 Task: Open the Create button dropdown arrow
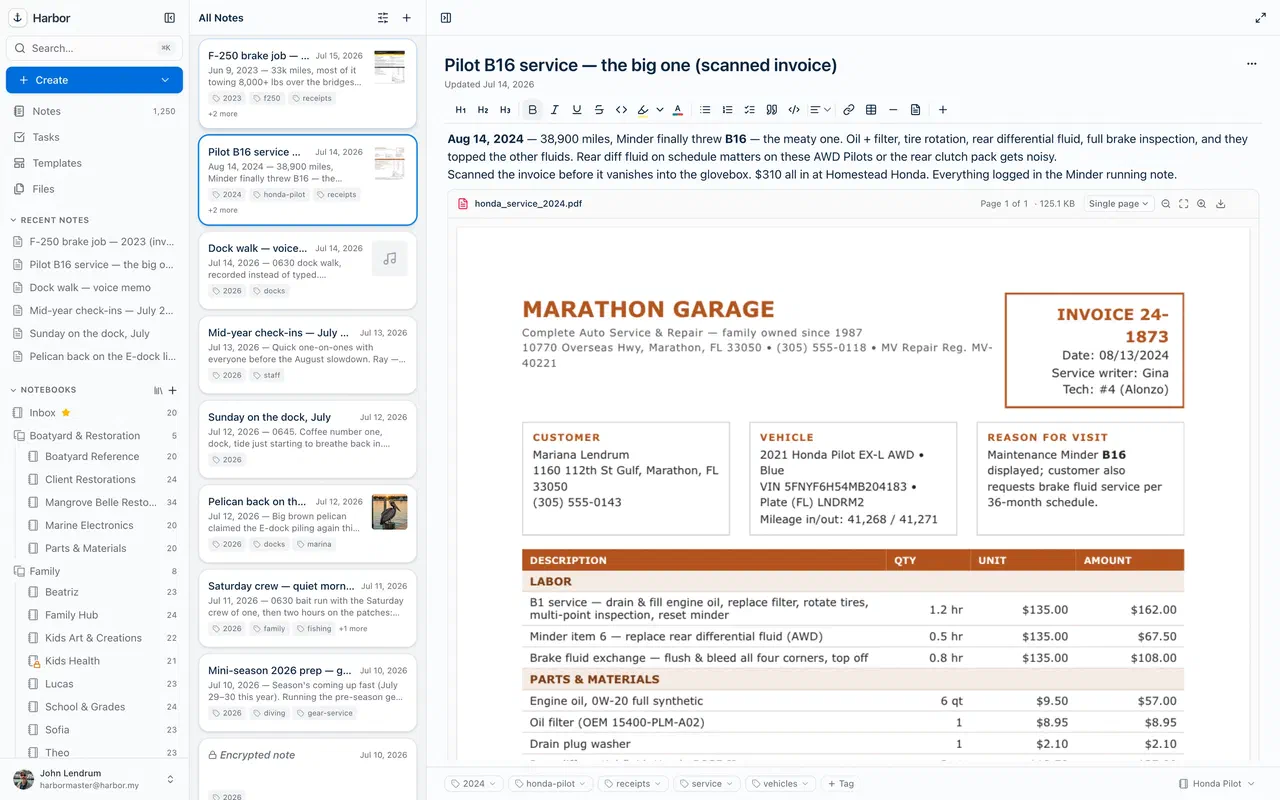(166, 80)
